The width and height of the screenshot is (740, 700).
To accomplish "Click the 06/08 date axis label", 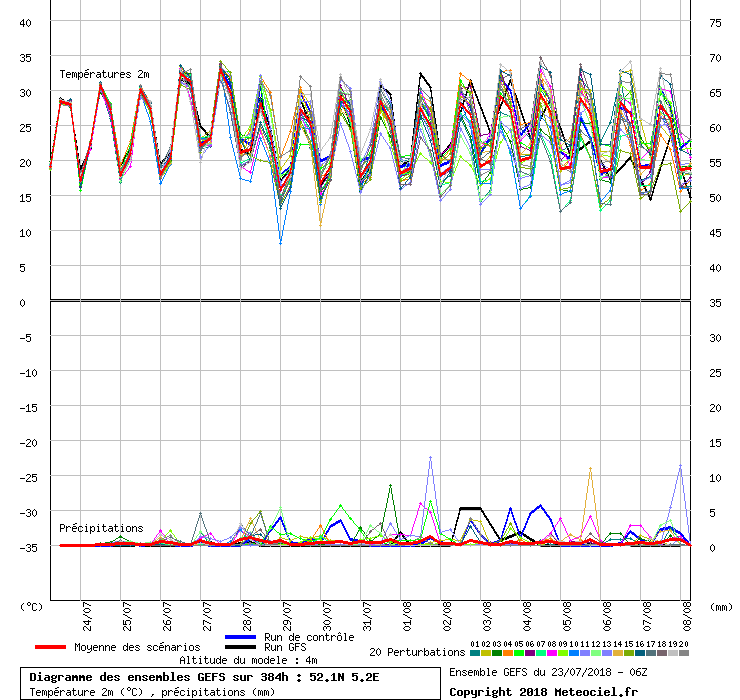I will (x=607, y=616).
